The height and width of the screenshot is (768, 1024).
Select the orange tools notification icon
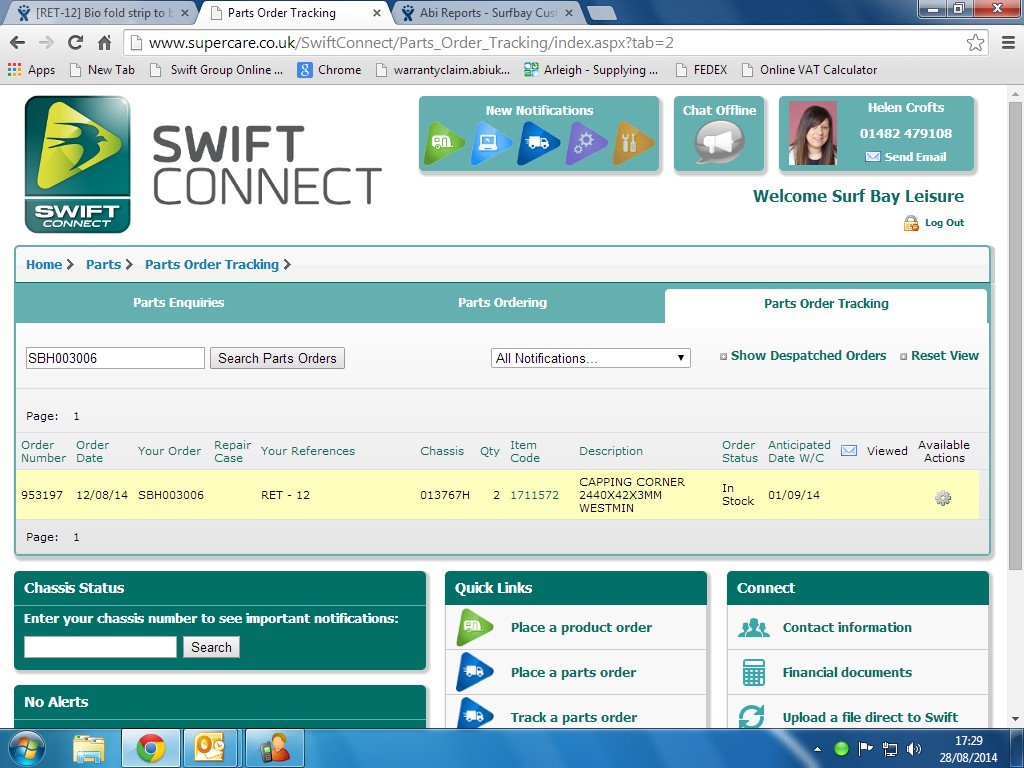pos(633,143)
